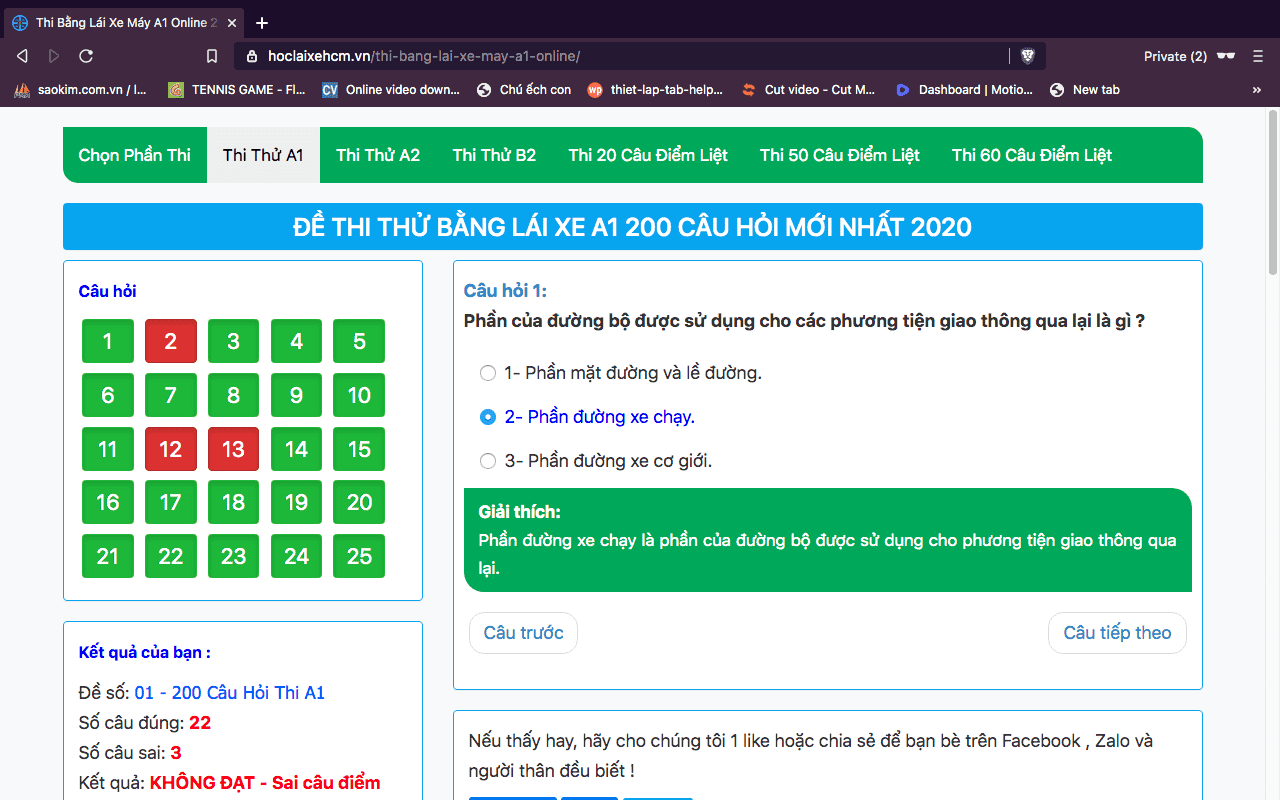Select answer radio '3- Phần đường xe cơ giới'
The width and height of the screenshot is (1280, 800).
488,461
